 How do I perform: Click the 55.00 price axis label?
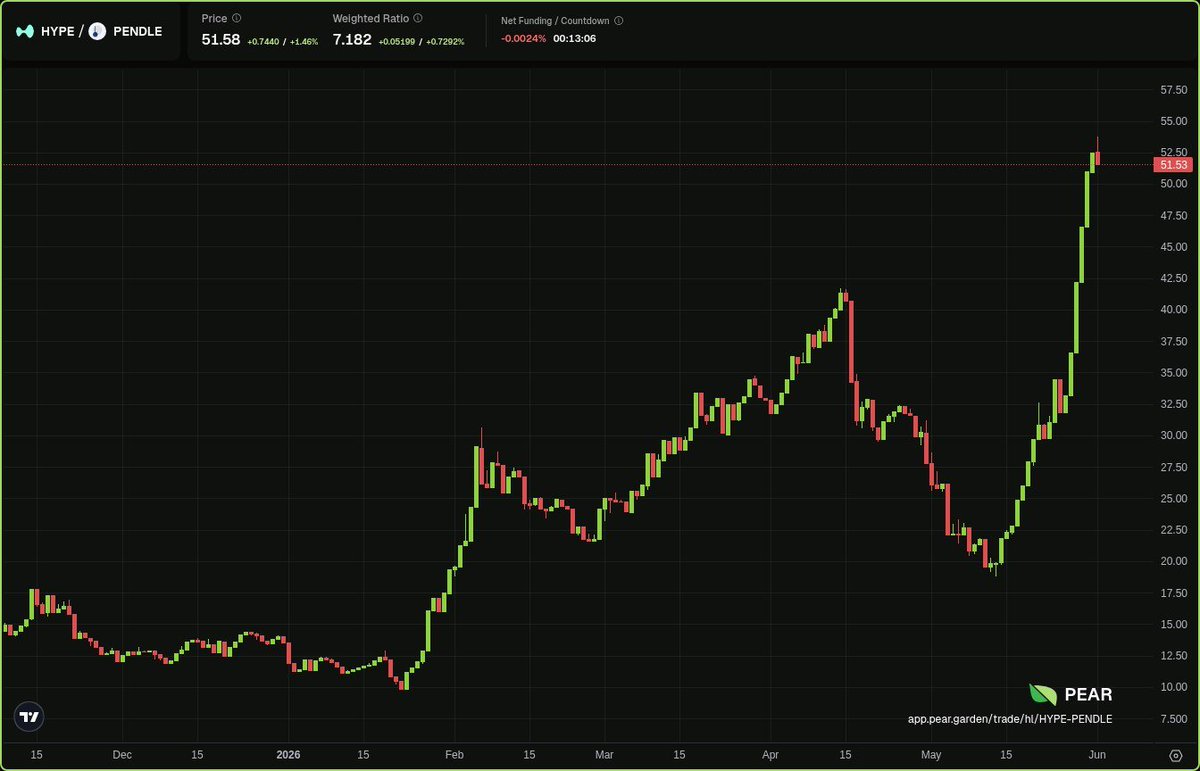(1173, 121)
